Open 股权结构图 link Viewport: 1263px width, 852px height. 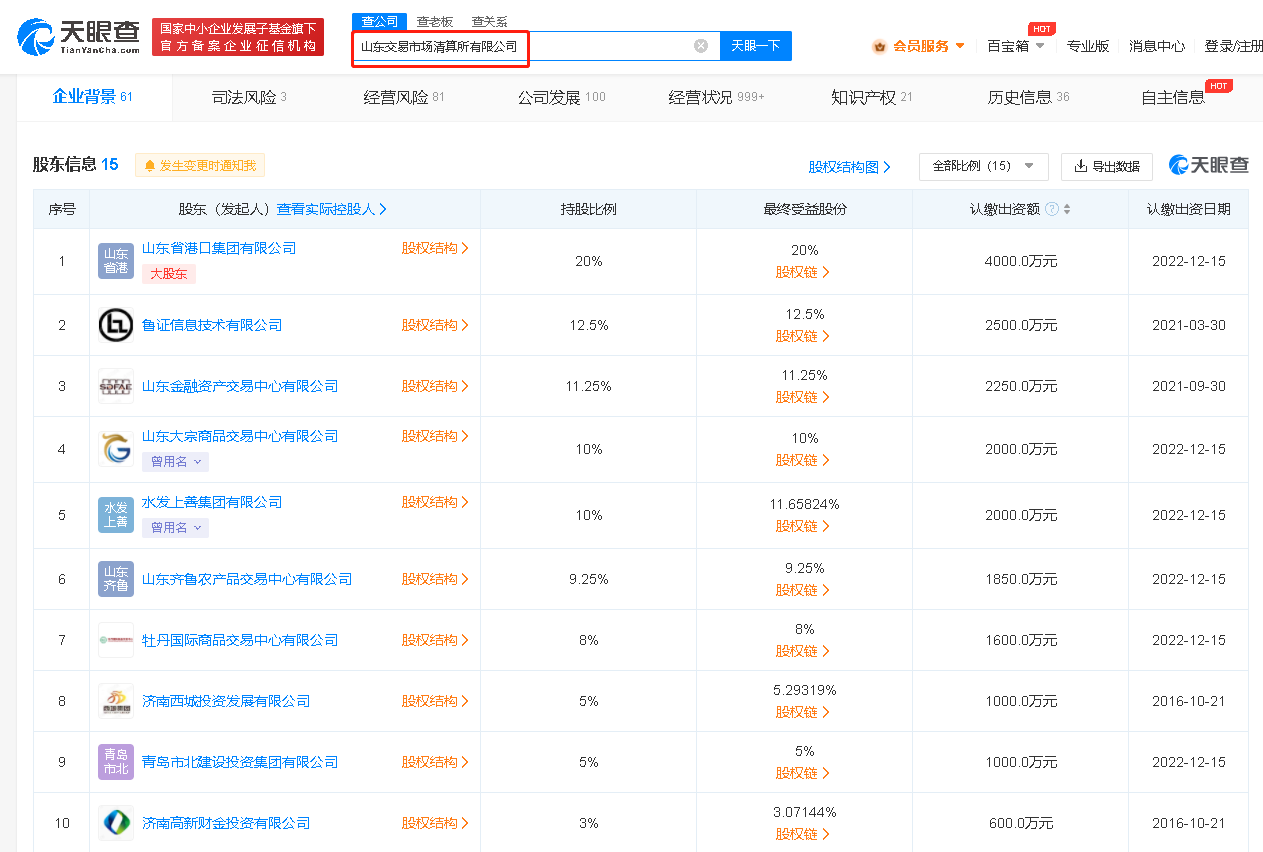pyautogui.click(x=850, y=167)
